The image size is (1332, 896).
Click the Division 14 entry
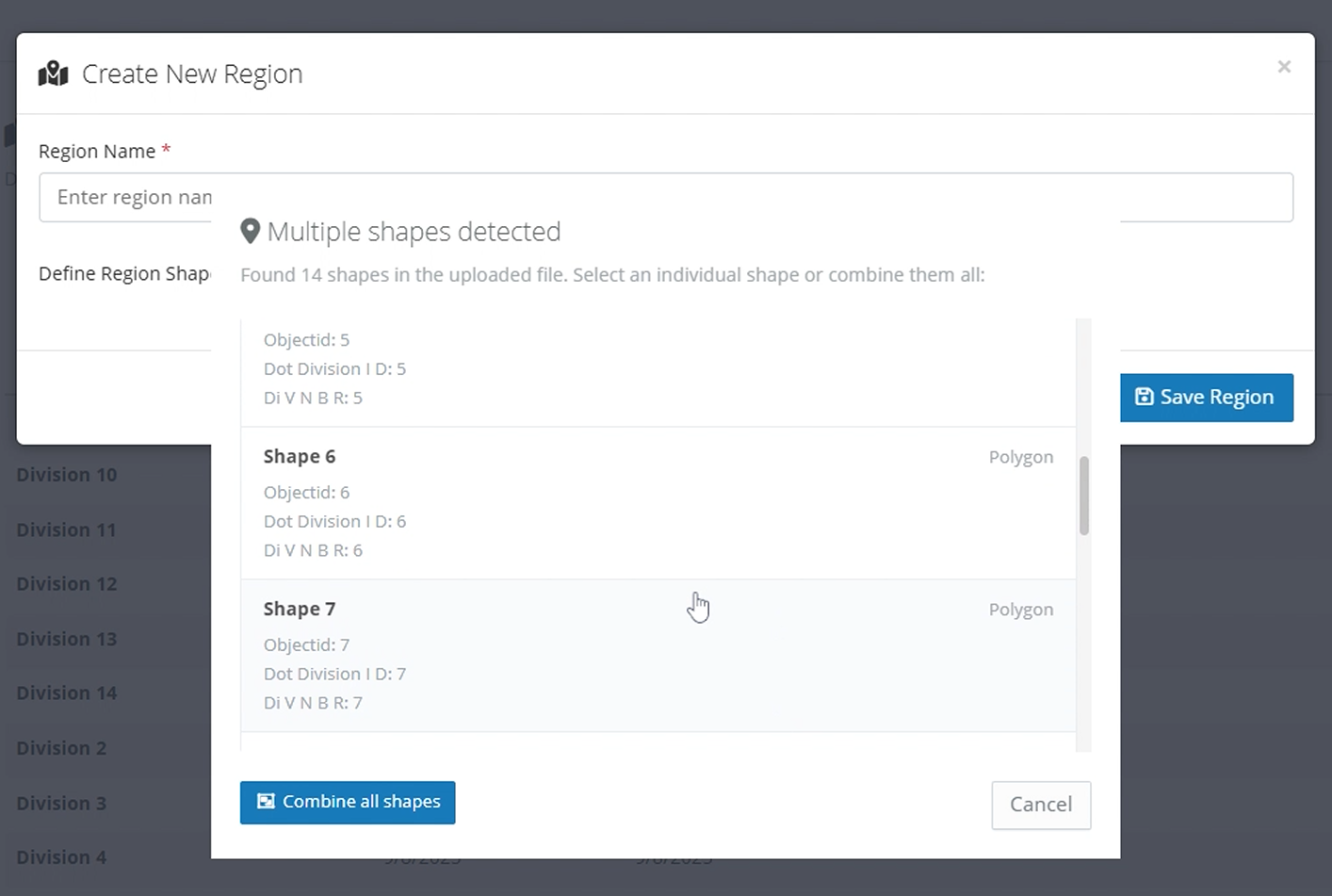tap(67, 693)
